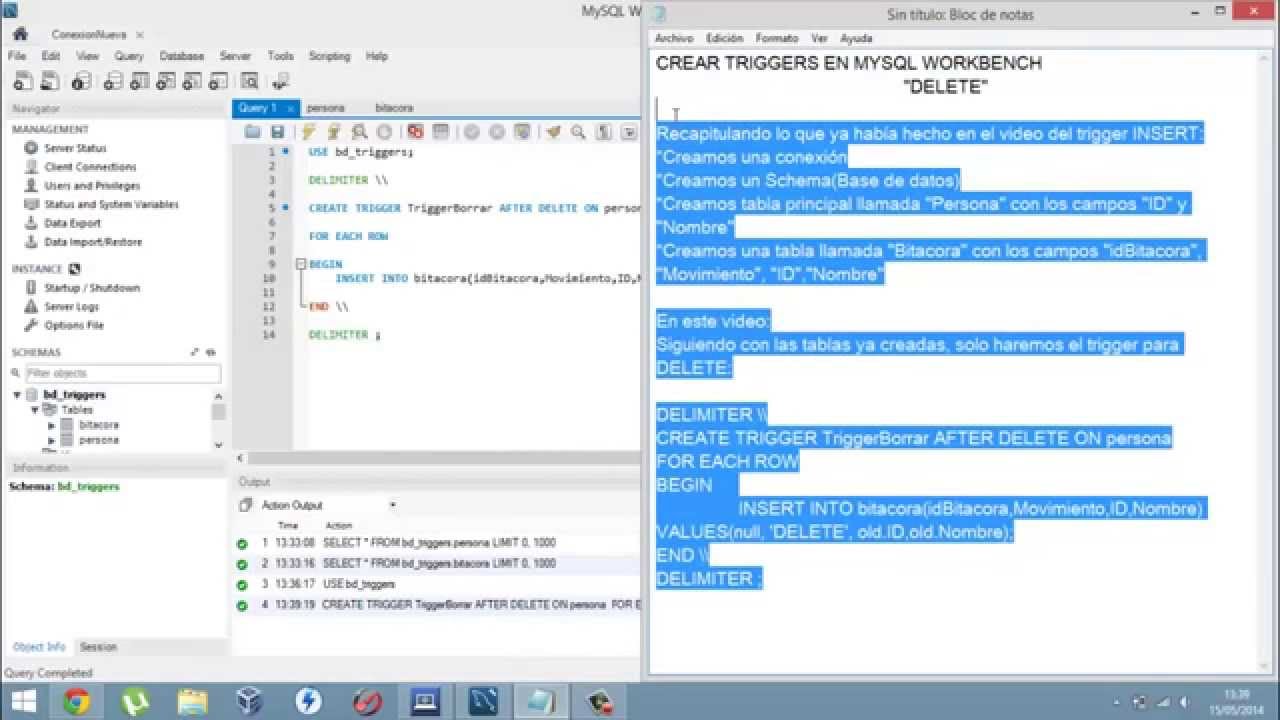Open Client Connections in Navigator
1280x720 pixels.
[x=90, y=167]
